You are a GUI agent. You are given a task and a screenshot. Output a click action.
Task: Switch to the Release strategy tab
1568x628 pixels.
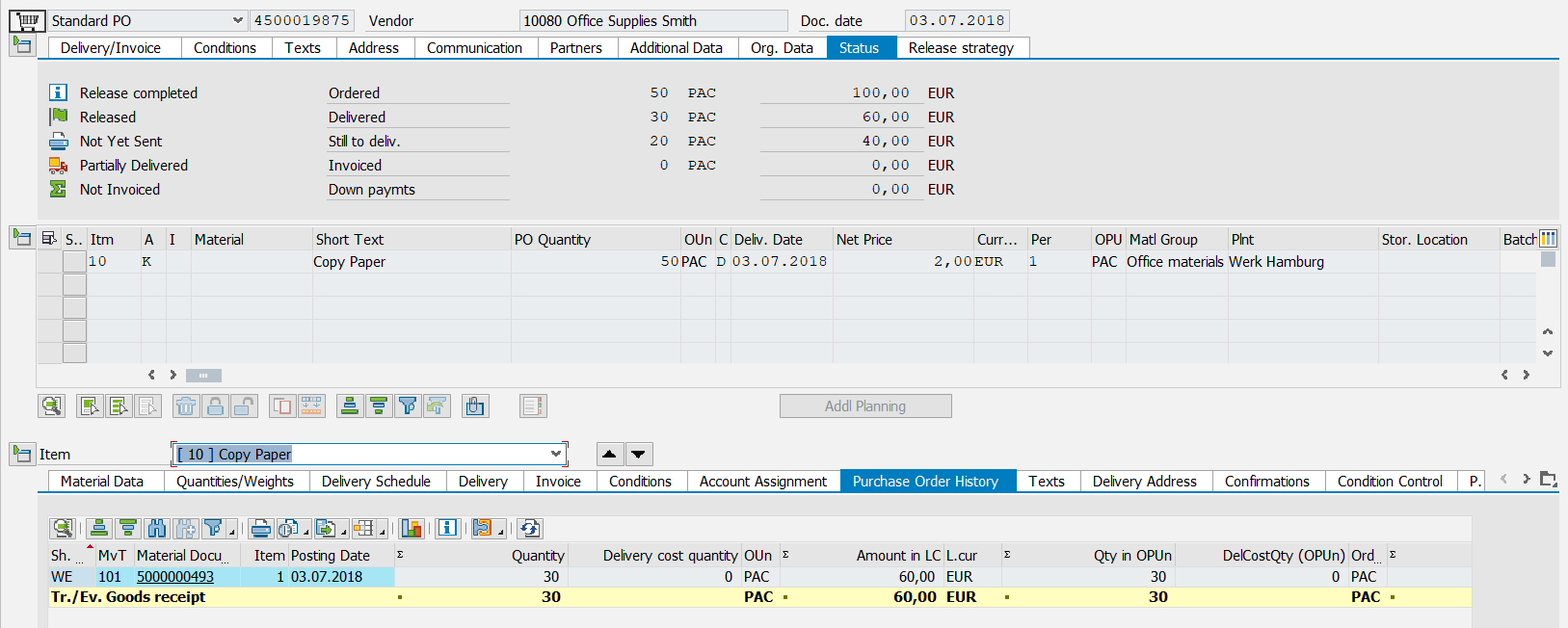[x=961, y=48]
